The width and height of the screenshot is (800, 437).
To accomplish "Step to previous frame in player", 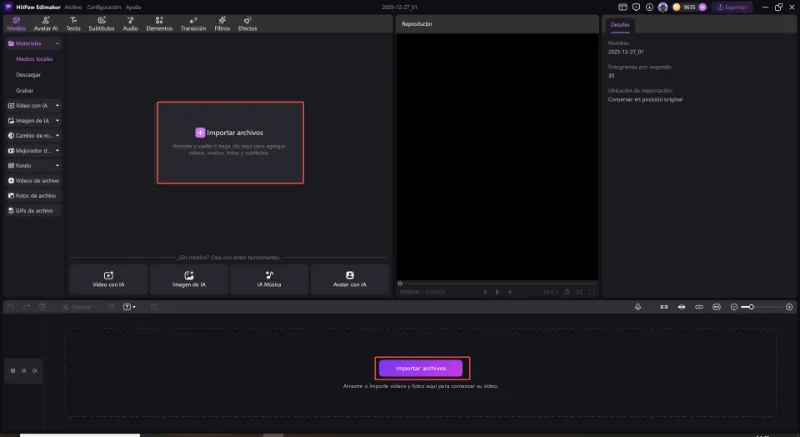I will [x=485, y=292].
